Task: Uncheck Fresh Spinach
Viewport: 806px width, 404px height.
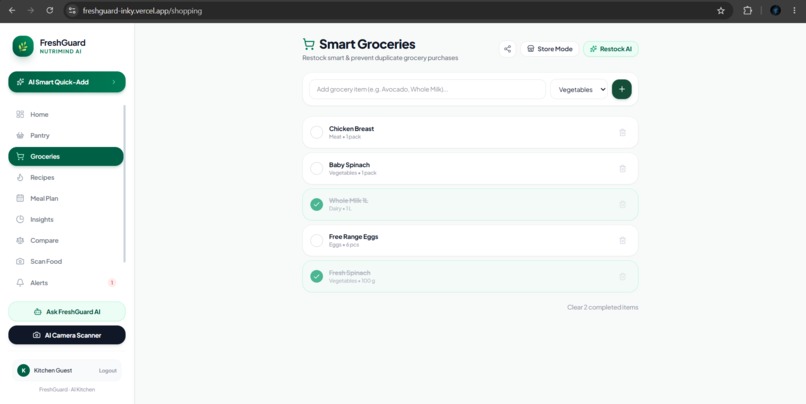Action: (317, 277)
